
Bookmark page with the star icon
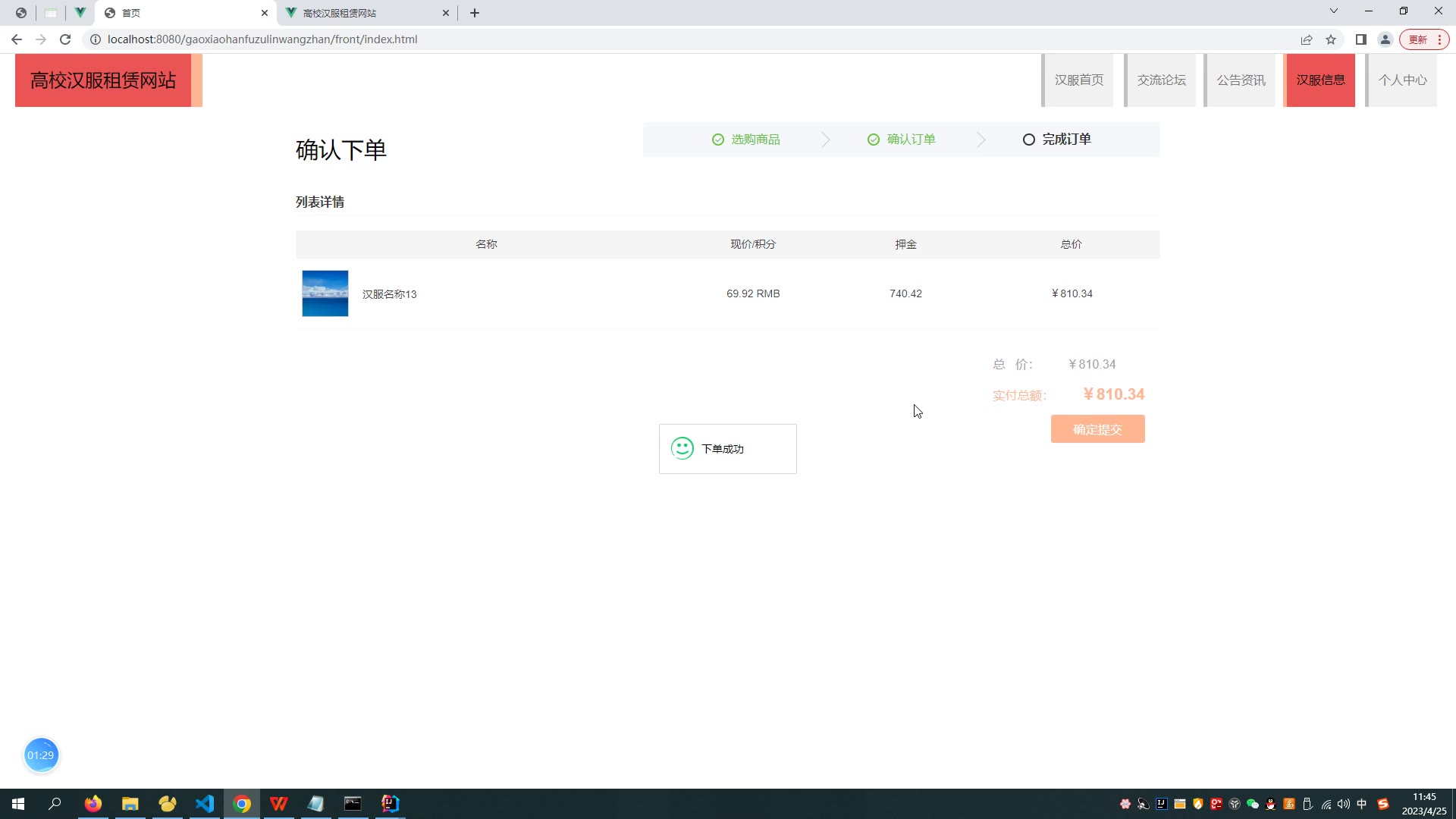pyautogui.click(x=1331, y=39)
